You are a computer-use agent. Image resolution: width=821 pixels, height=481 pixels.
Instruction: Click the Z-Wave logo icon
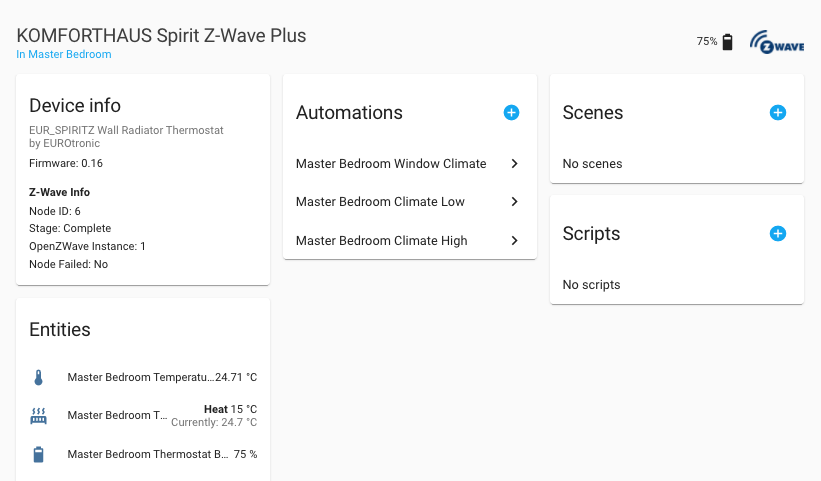[x=777, y=43]
